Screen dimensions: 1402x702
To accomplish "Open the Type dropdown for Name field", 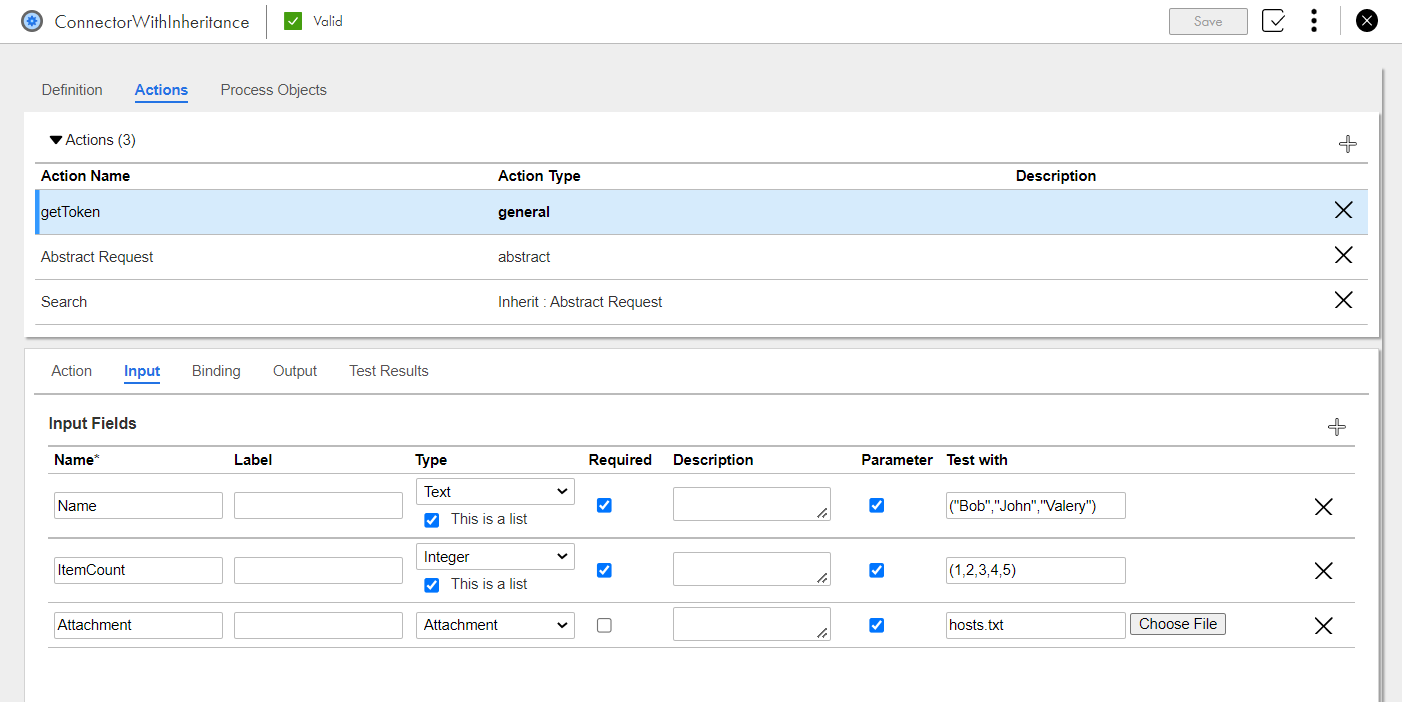I will point(495,492).
